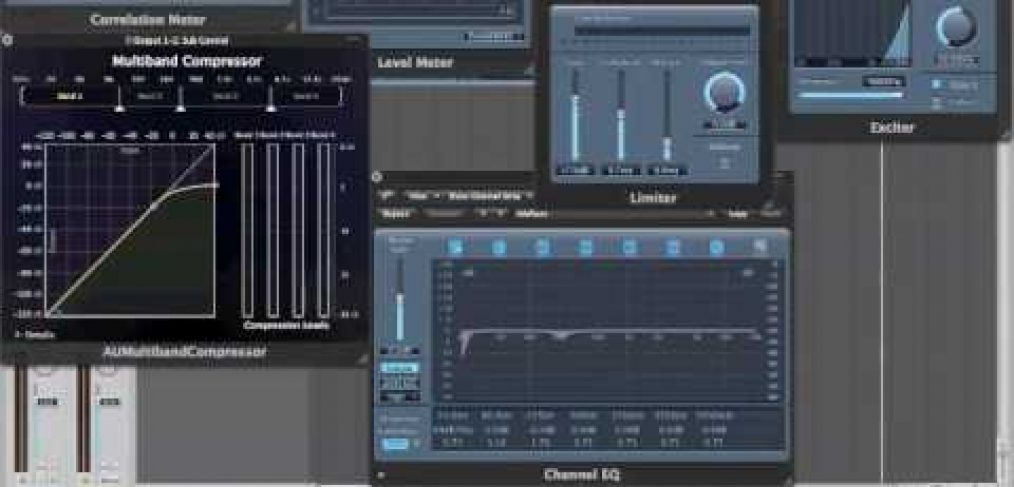Select Band 1 in the Multiband Compressor
Screen dimensions: 1014x487
70,96
